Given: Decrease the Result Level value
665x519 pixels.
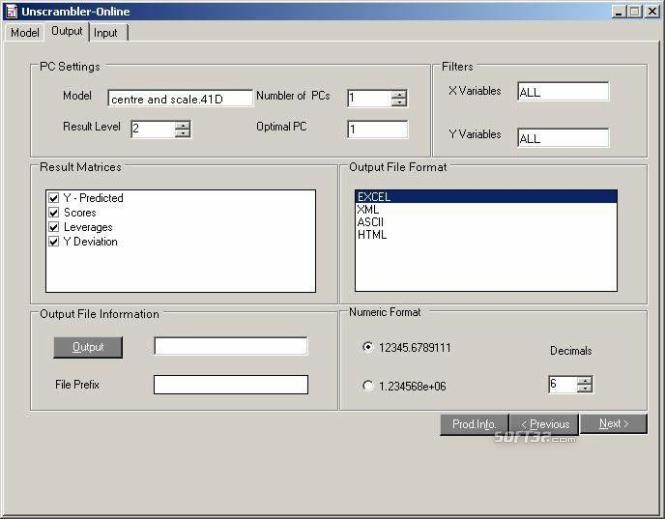Looking at the screenshot, I should point(182,133).
